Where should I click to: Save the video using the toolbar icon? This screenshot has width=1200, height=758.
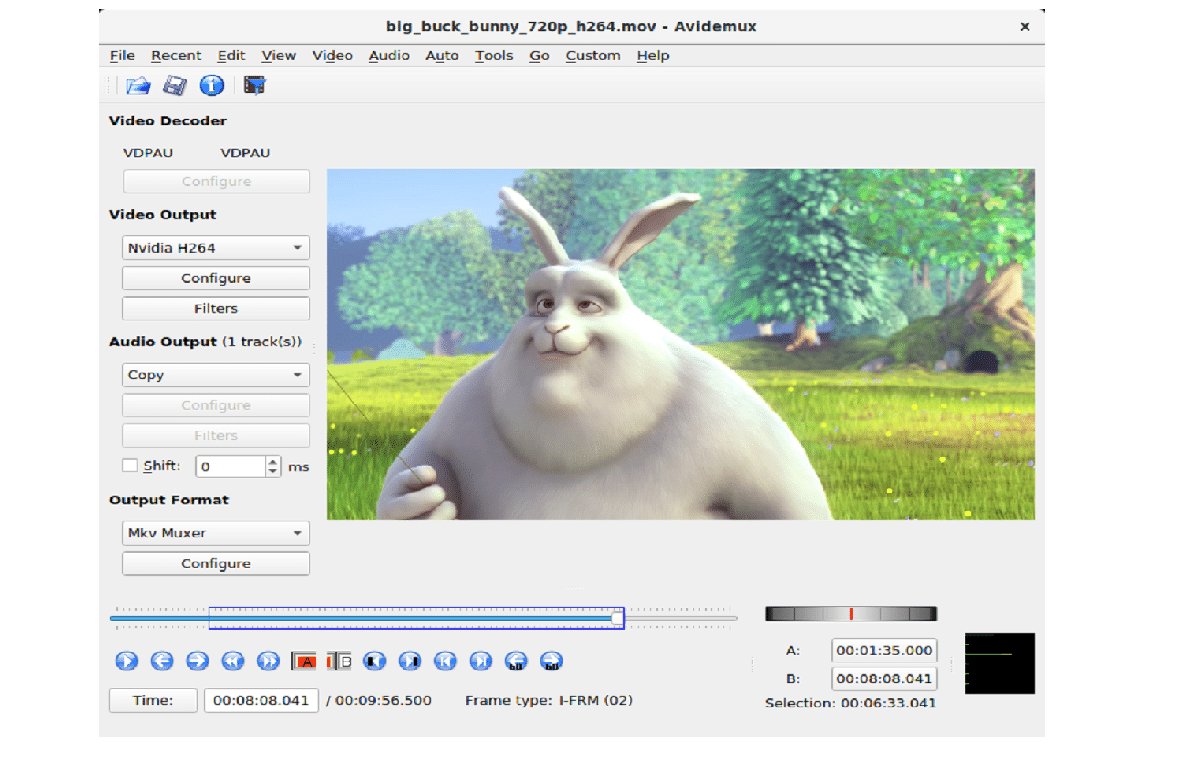(173, 85)
